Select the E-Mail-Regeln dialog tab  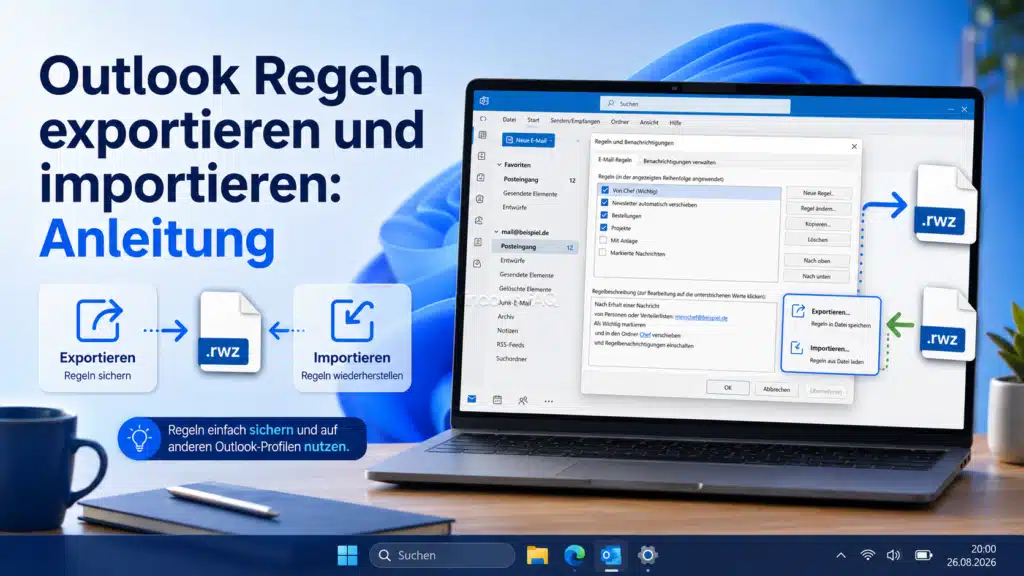click(x=615, y=160)
